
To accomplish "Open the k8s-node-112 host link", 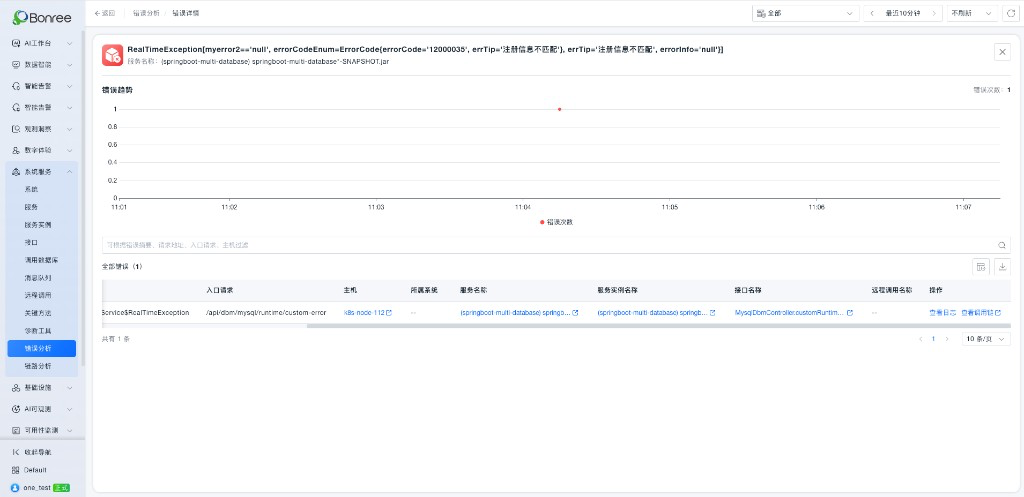I will 364,313.
